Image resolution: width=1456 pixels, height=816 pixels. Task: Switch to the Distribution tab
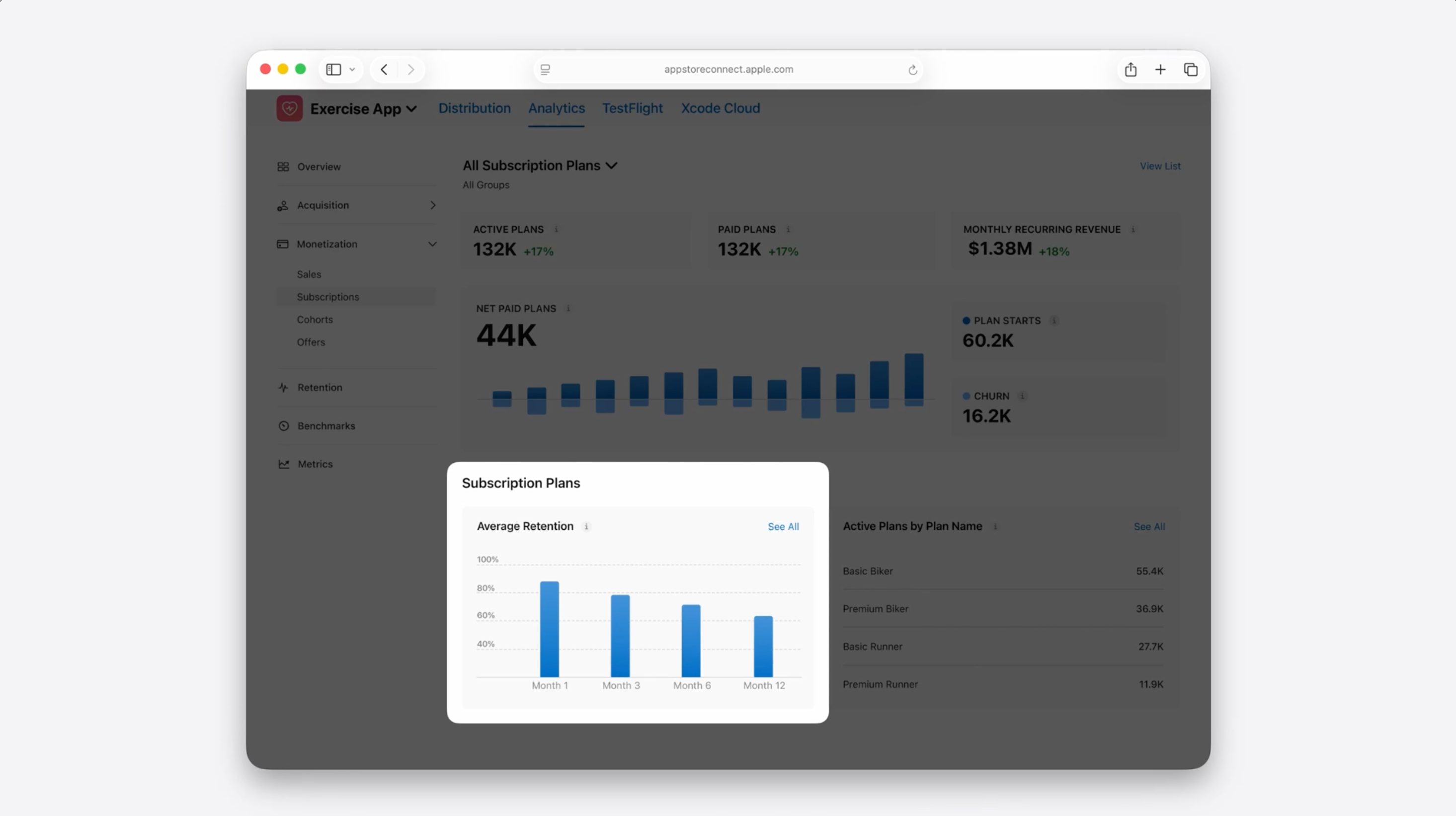474,108
